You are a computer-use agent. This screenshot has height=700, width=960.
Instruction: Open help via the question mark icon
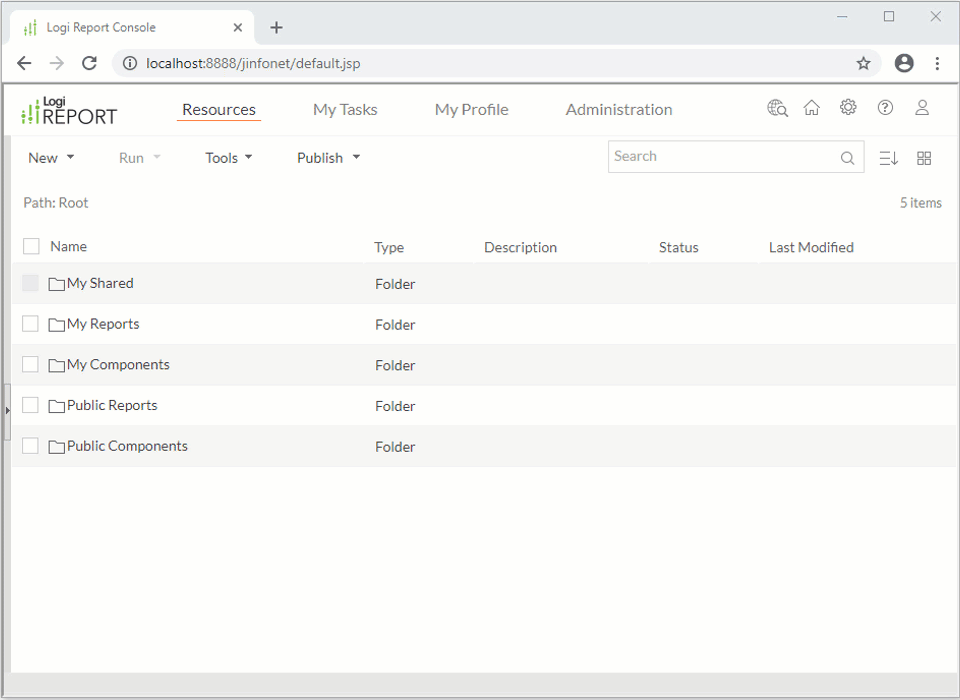(x=885, y=107)
